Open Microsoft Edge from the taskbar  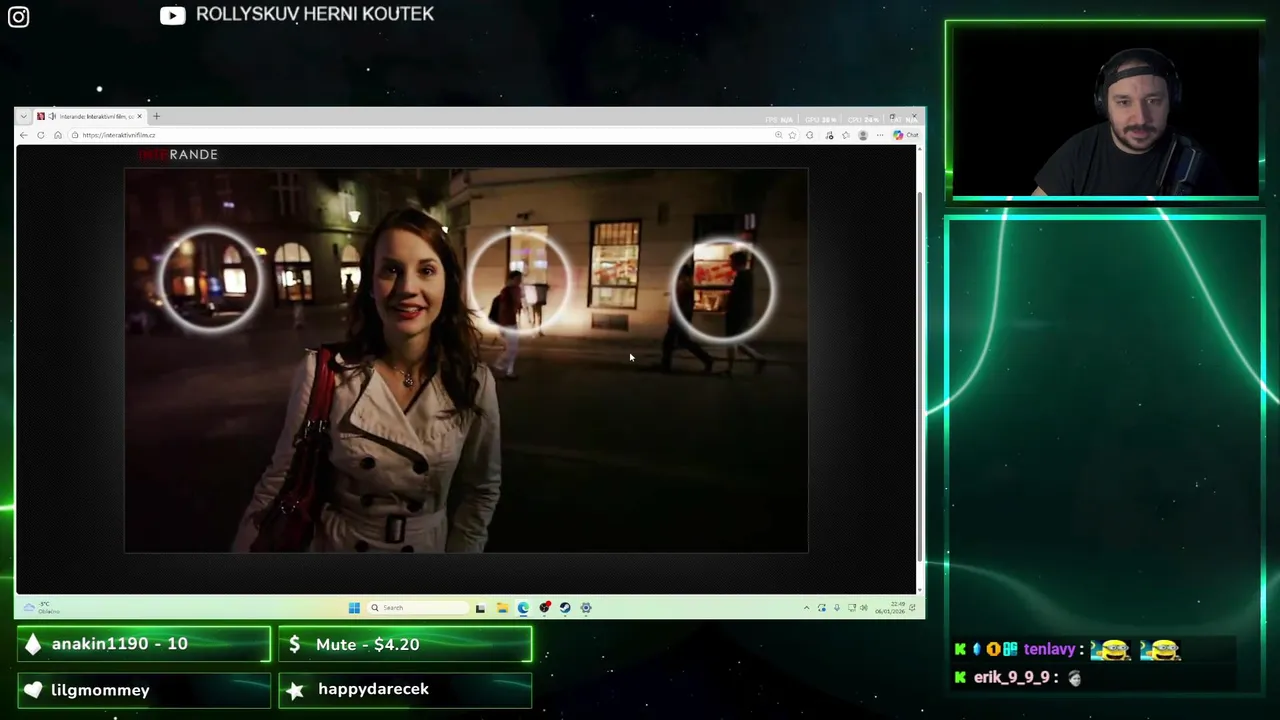point(523,607)
